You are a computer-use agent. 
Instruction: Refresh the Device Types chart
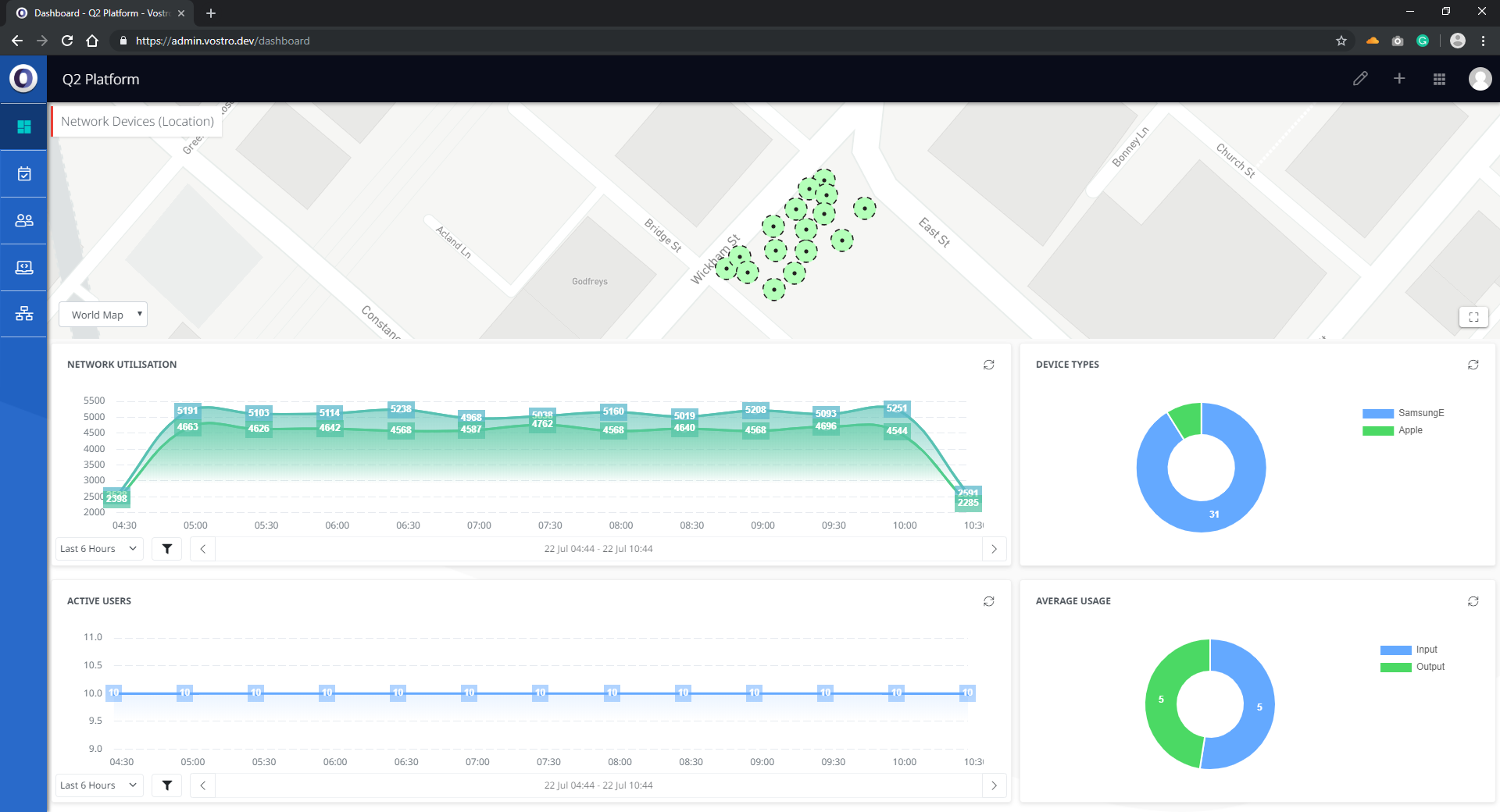pyautogui.click(x=1473, y=365)
